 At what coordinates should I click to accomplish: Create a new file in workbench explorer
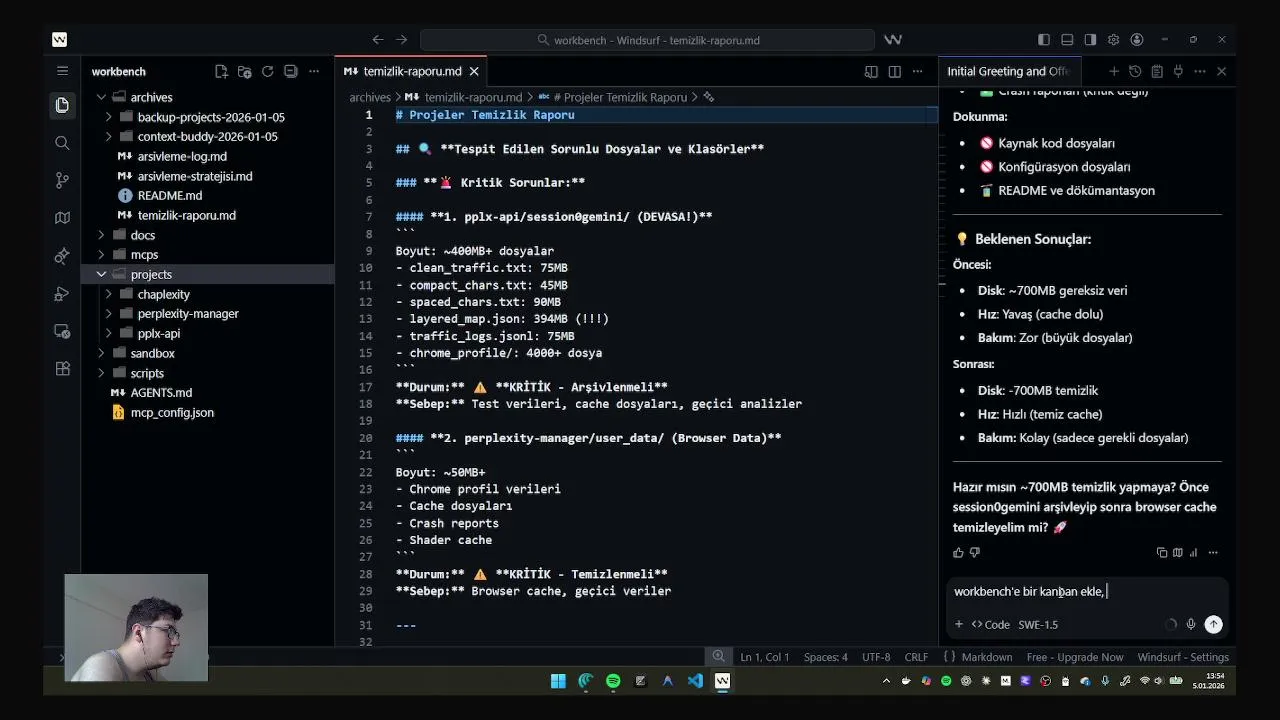tap(221, 71)
